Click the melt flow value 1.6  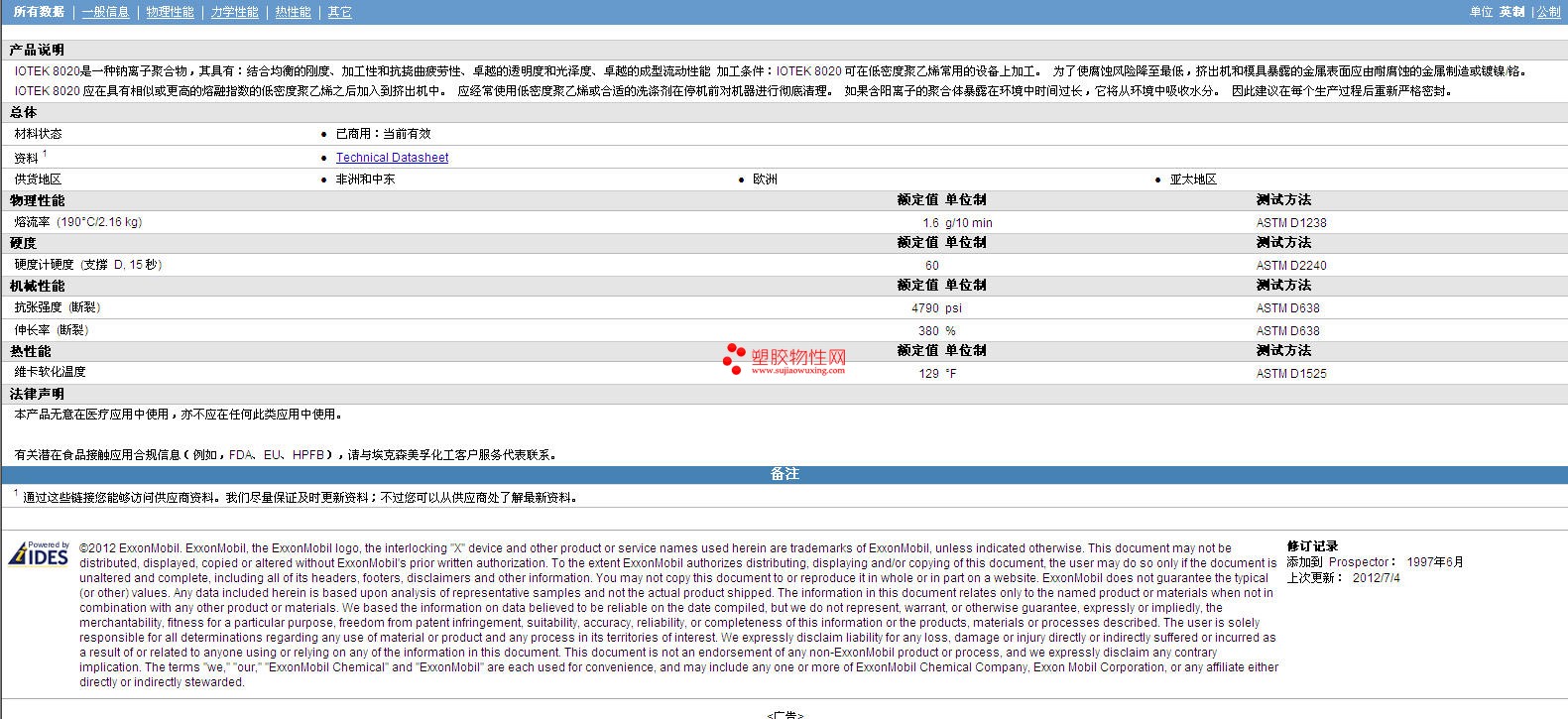coord(930,223)
